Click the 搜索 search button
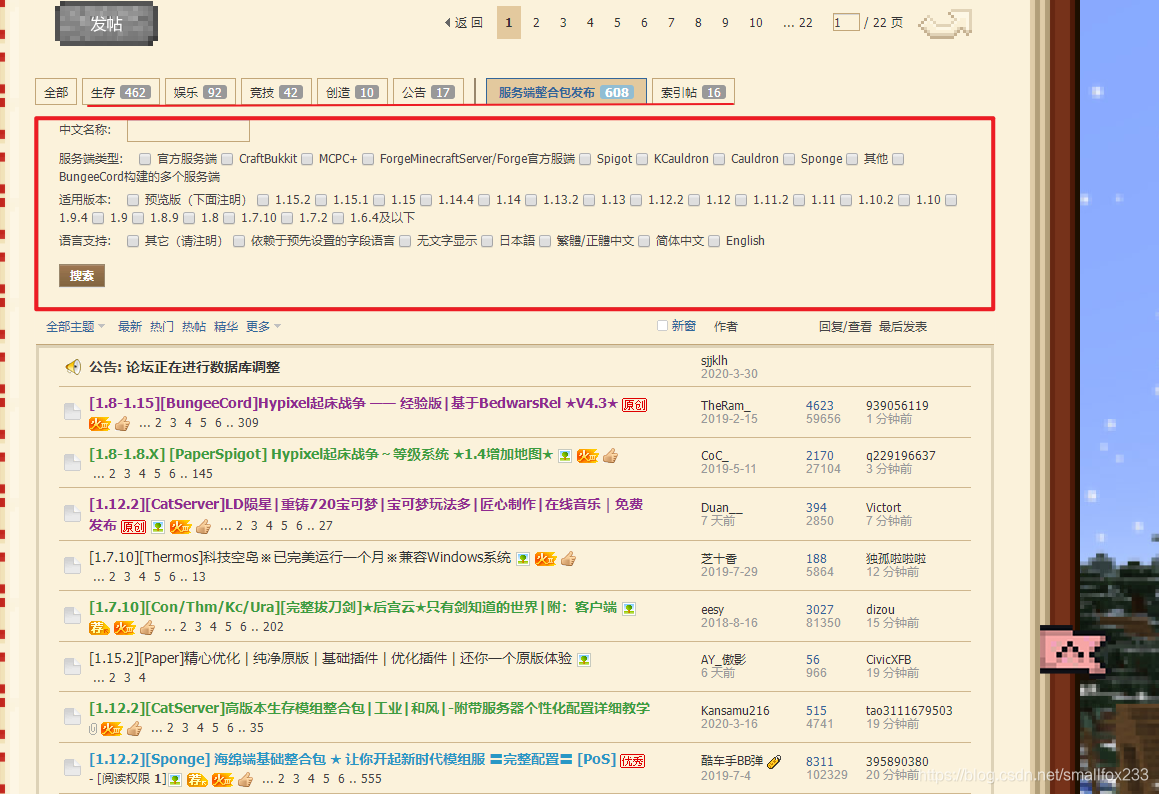Viewport: 1159px width, 794px height. 82,276
